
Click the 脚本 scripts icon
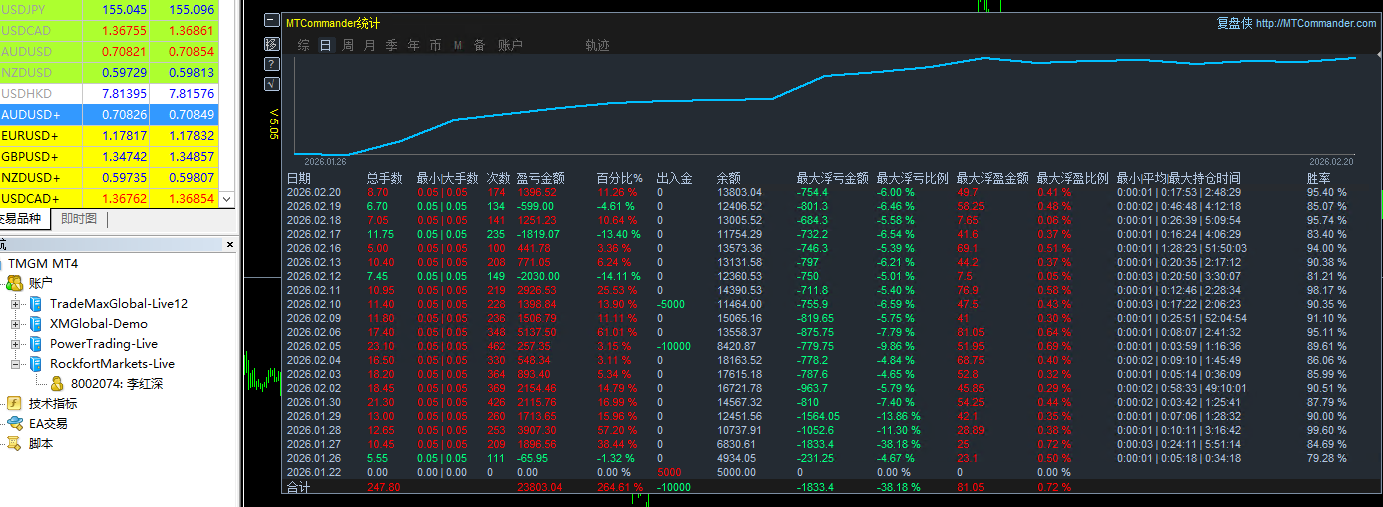(x=15, y=444)
